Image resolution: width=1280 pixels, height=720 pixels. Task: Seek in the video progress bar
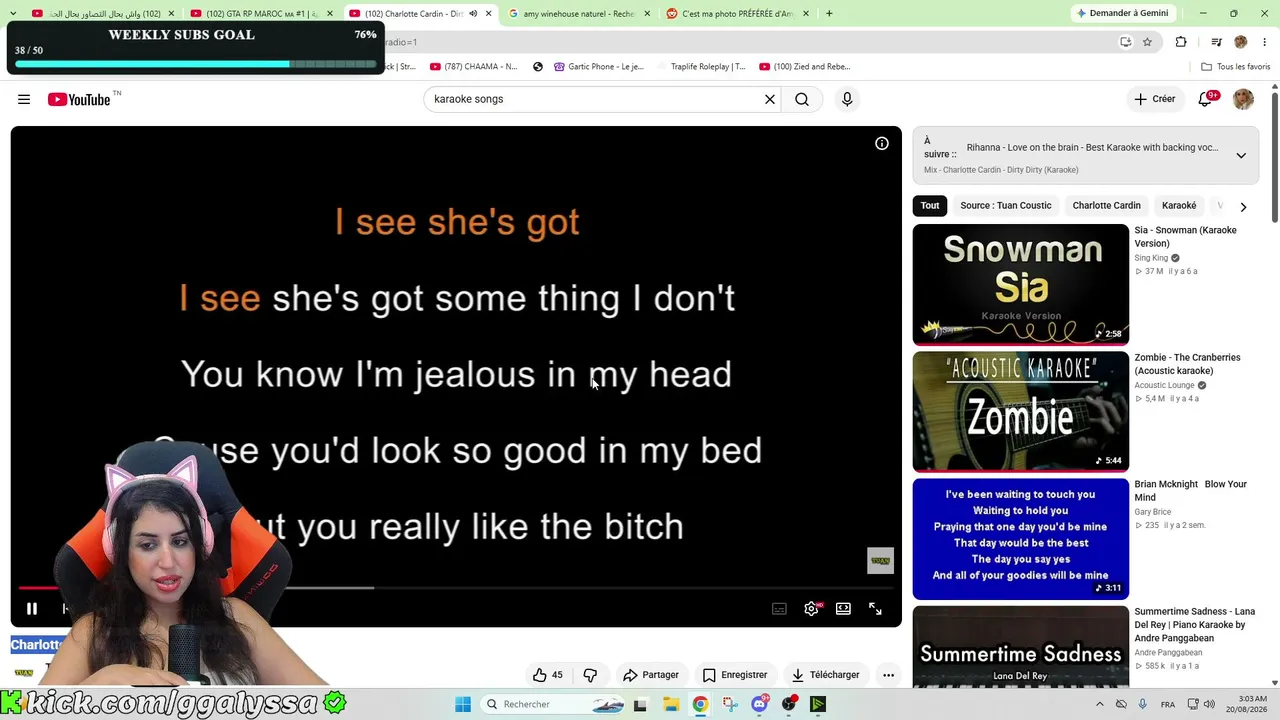pyautogui.click(x=456, y=588)
